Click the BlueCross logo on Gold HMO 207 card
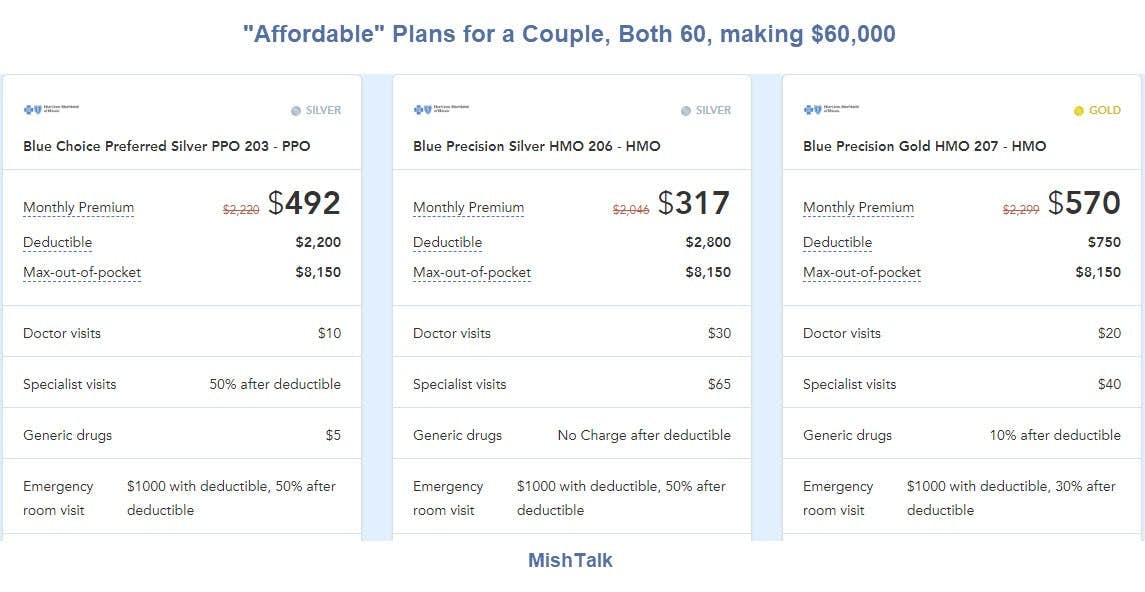 click(830, 109)
